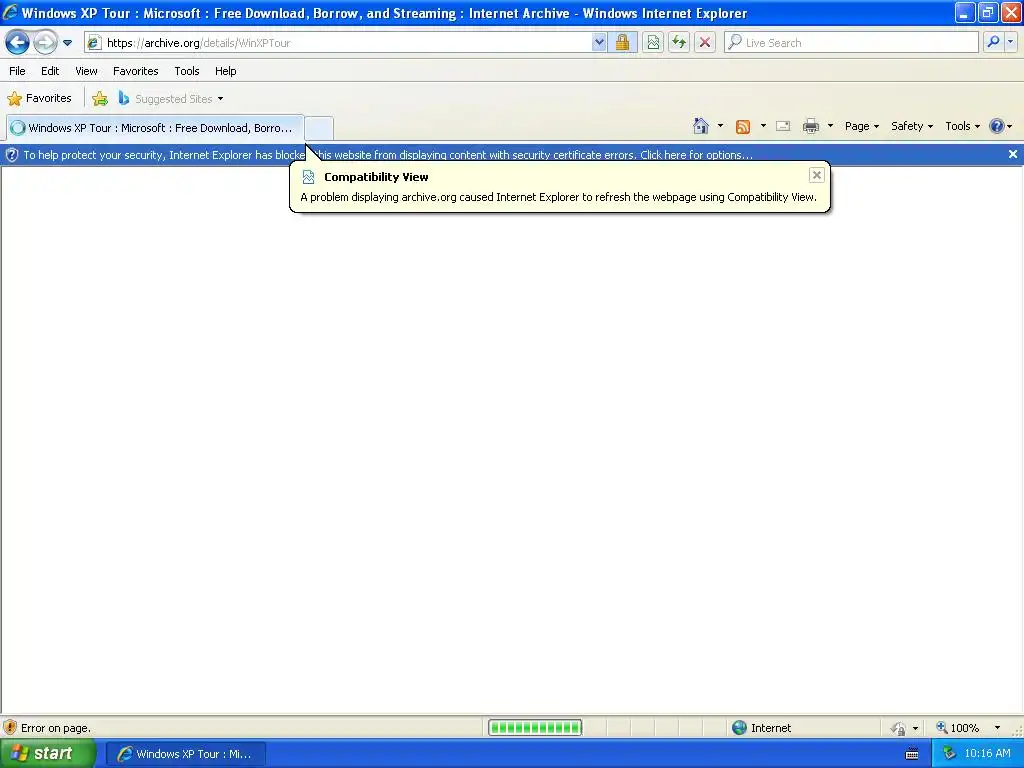Open Suggested Sites dropdown
The height and width of the screenshot is (768, 1024).
[x=171, y=99]
